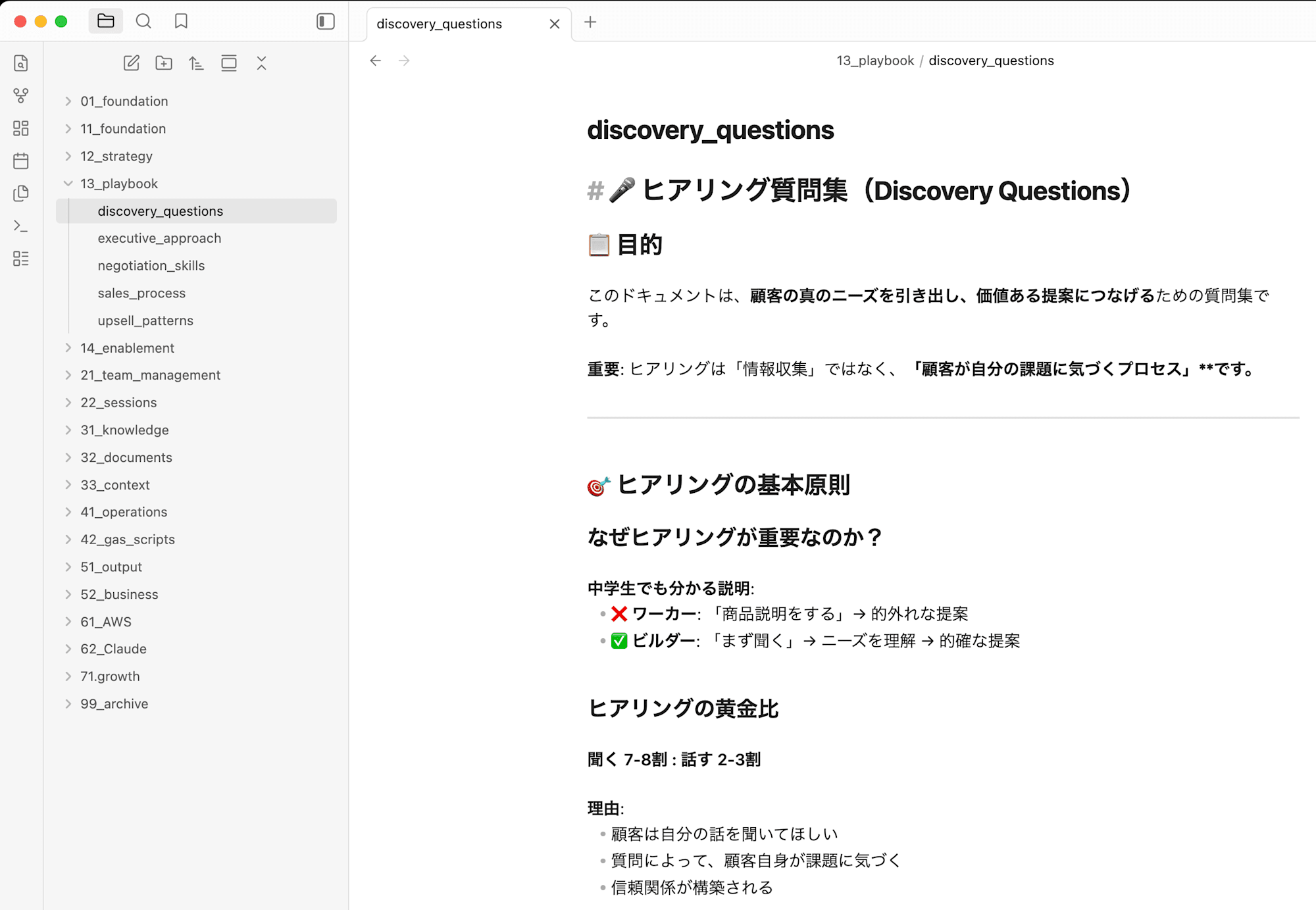Create a new folder in the file explorer
The height and width of the screenshot is (910, 1316).
(x=164, y=63)
